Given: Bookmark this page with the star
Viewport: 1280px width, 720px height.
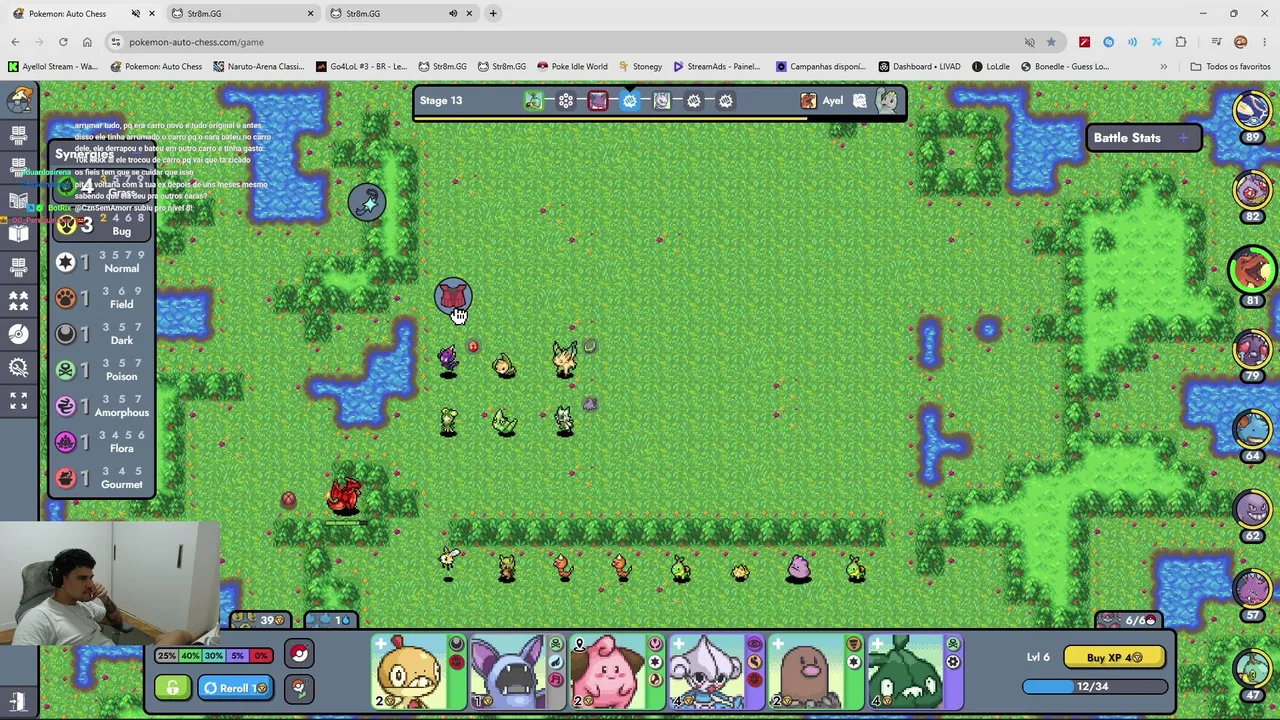Looking at the screenshot, I should [x=1051, y=42].
